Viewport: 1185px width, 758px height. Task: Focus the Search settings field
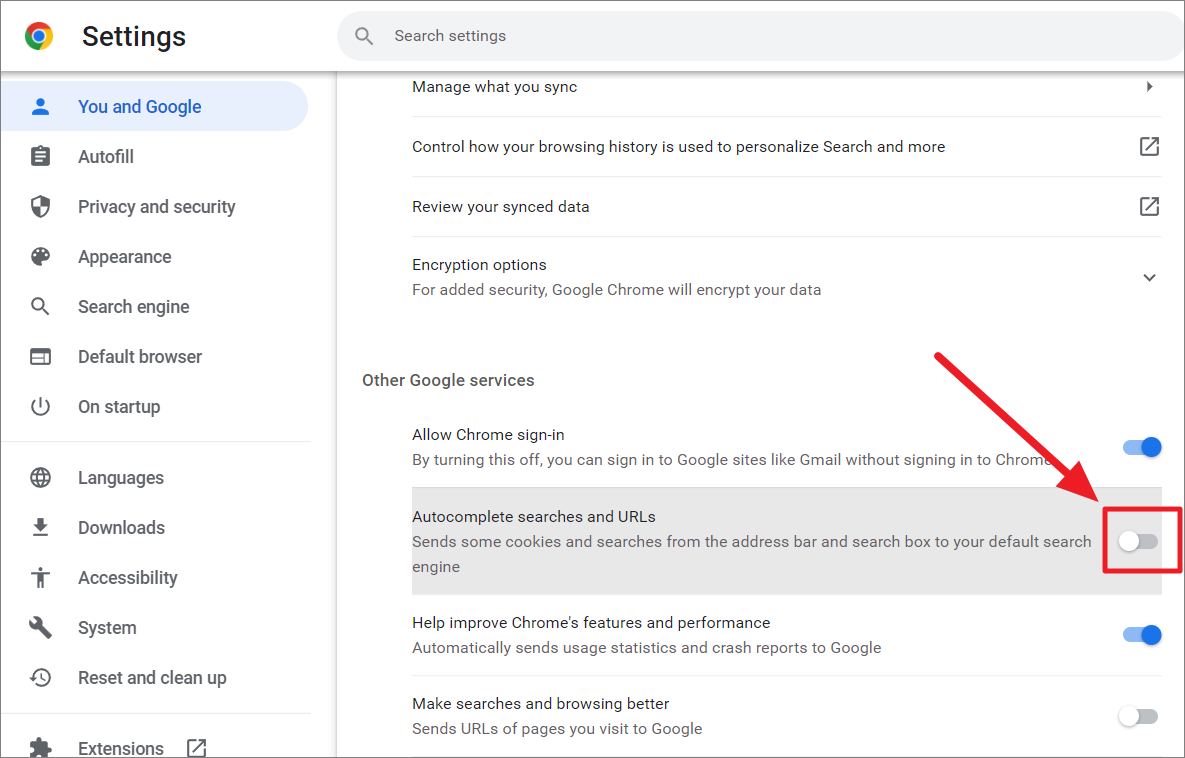[760, 36]
